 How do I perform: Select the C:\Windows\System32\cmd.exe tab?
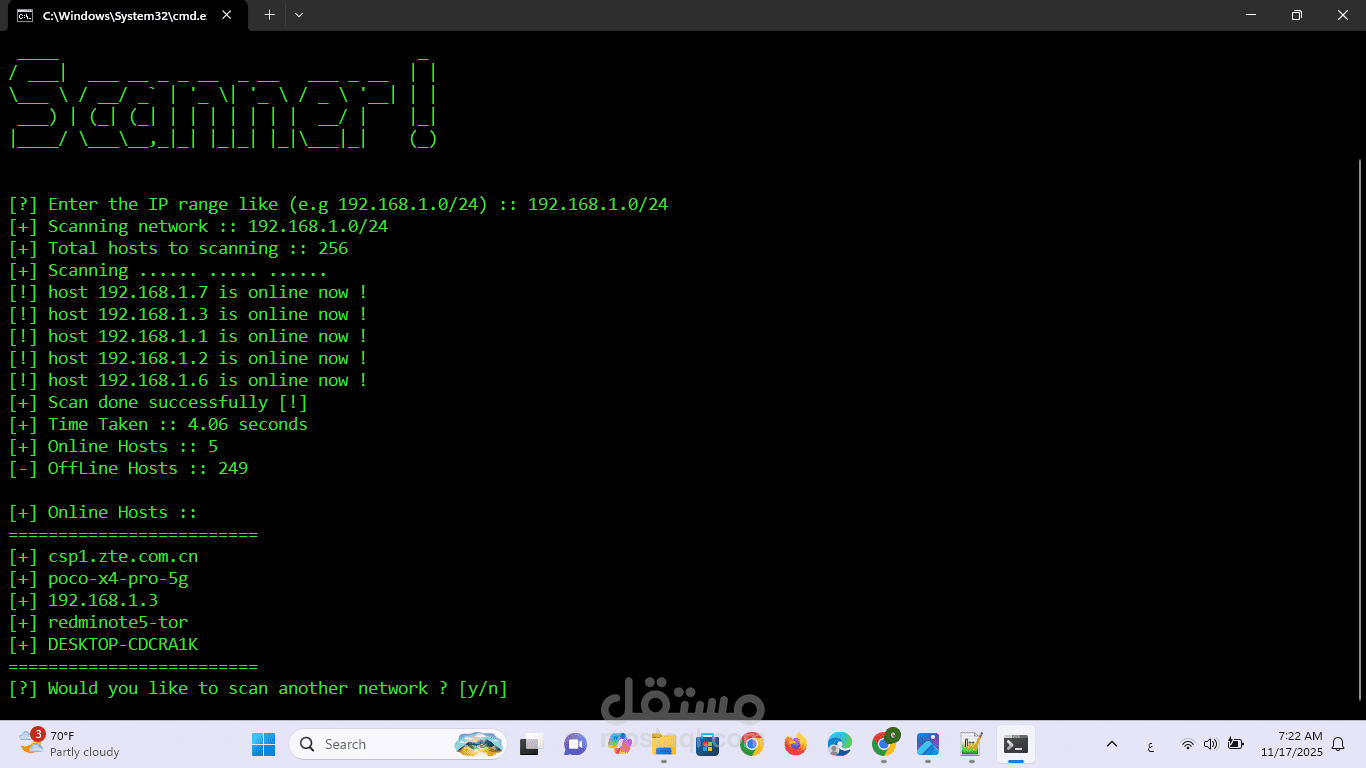[x=125, y=16]
